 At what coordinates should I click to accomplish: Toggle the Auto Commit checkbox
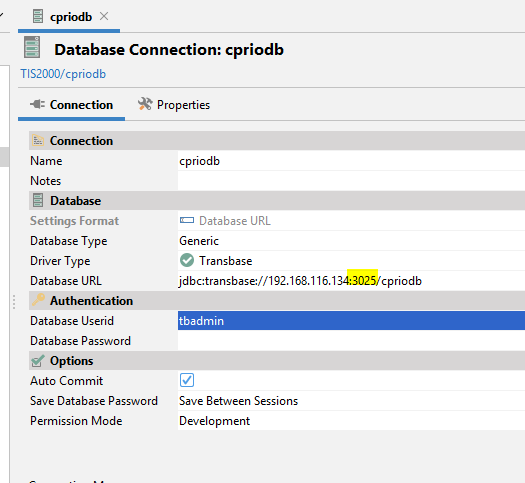coord(187,380)
